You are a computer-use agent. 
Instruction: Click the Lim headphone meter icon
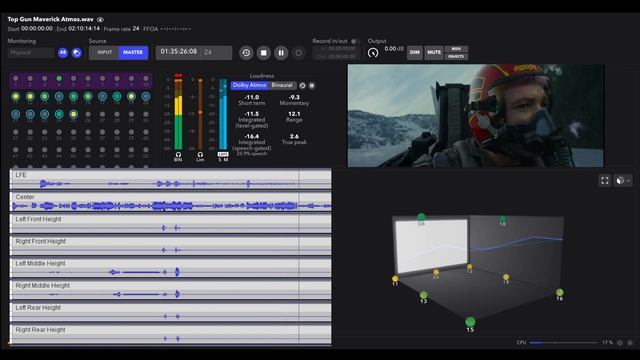tap(200, 155)
